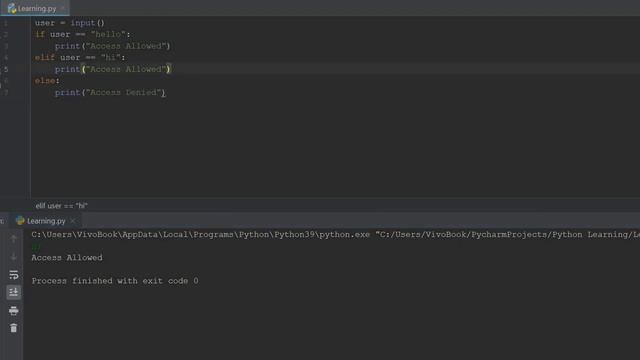Image resolution: width=640 pixels, height=360 pixels.
Task: Toggle scroll to end in console
Action: pyautogui.click(x=13, y=292)
